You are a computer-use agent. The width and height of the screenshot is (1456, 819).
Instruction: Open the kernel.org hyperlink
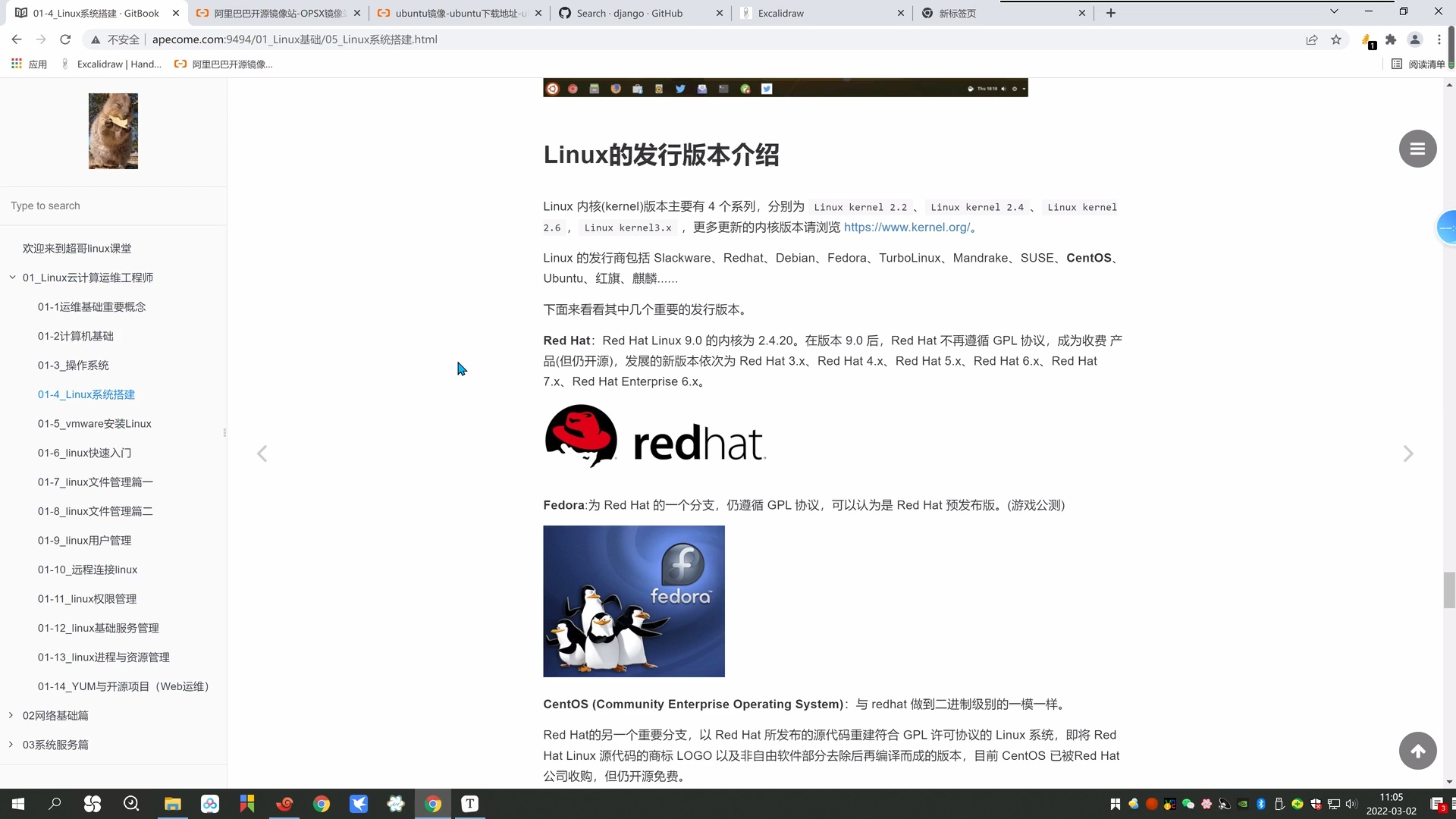pyautogui.click(x=907, y=227)
